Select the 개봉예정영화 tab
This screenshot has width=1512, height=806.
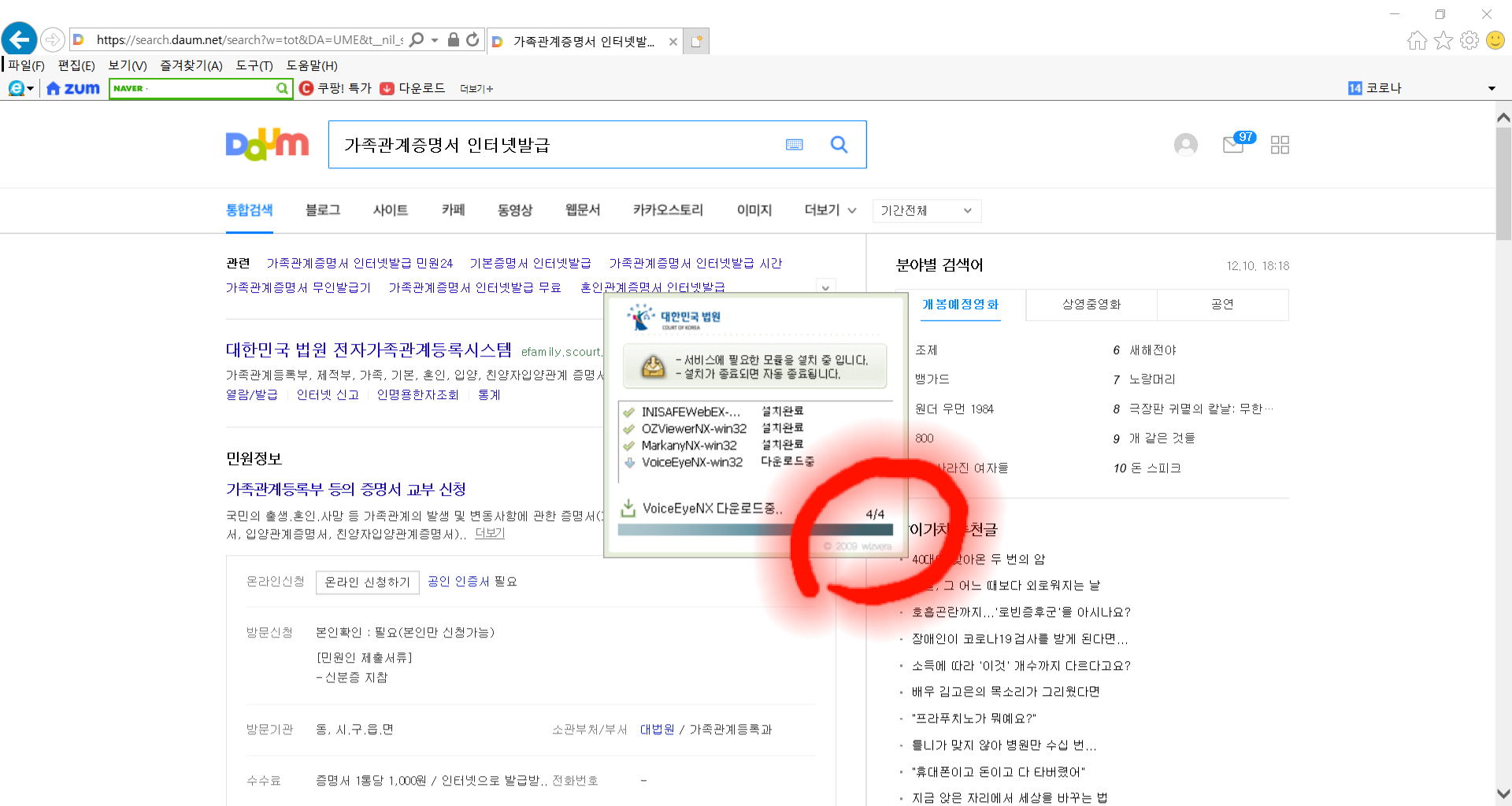tap(961, 304)
